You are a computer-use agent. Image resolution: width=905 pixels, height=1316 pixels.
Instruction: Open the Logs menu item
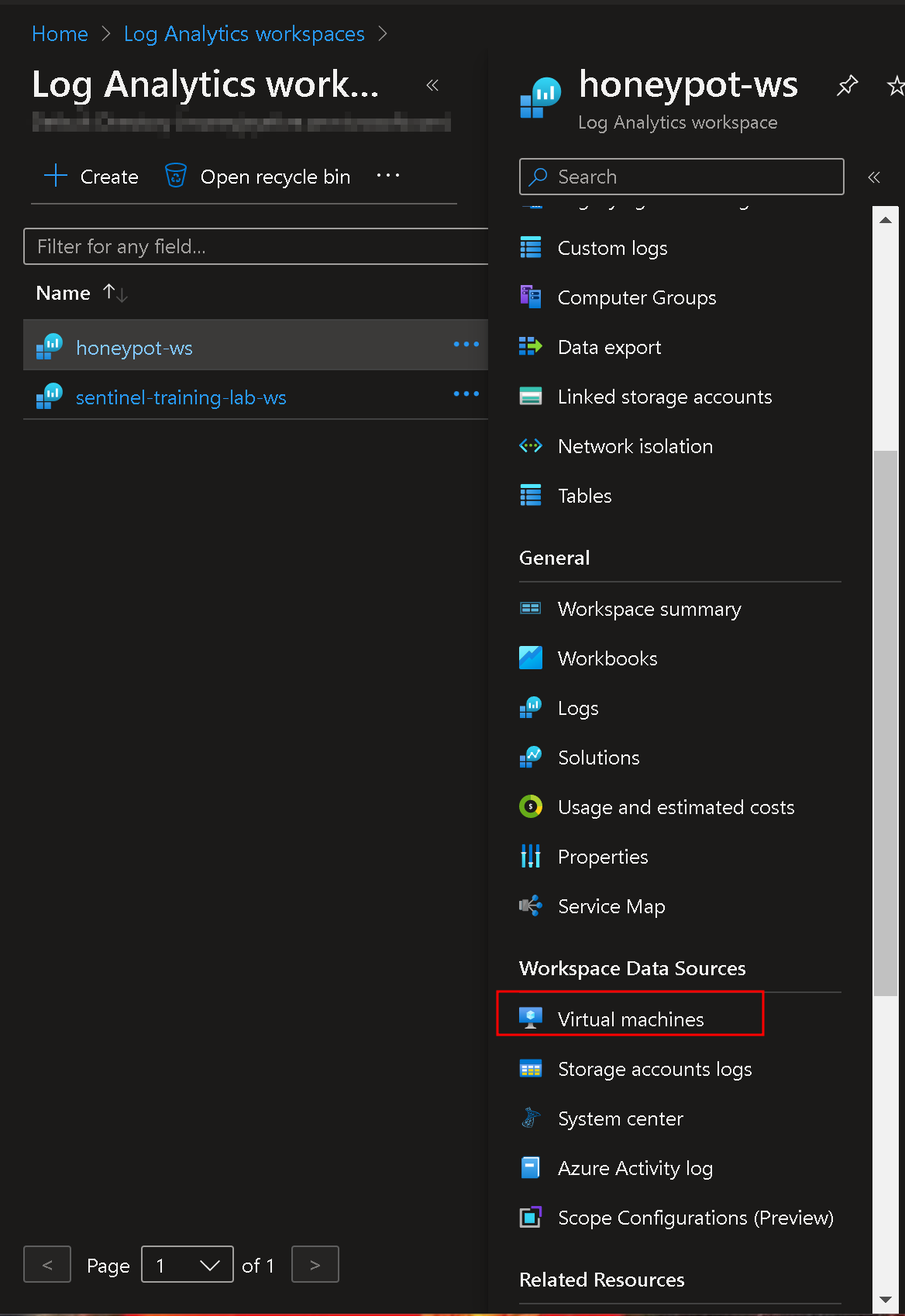coord(578,708)
